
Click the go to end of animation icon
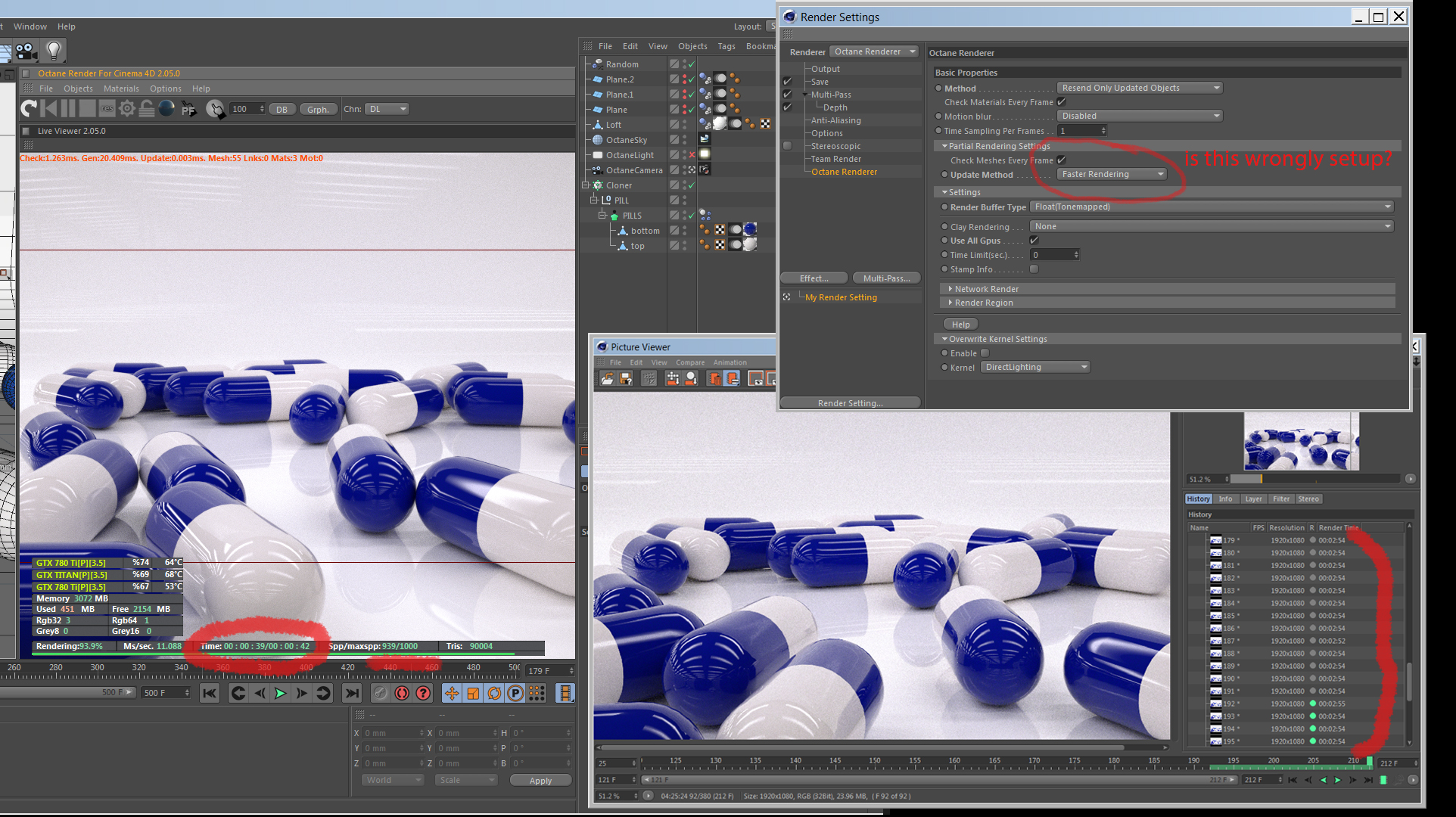(x=352, y=693)
